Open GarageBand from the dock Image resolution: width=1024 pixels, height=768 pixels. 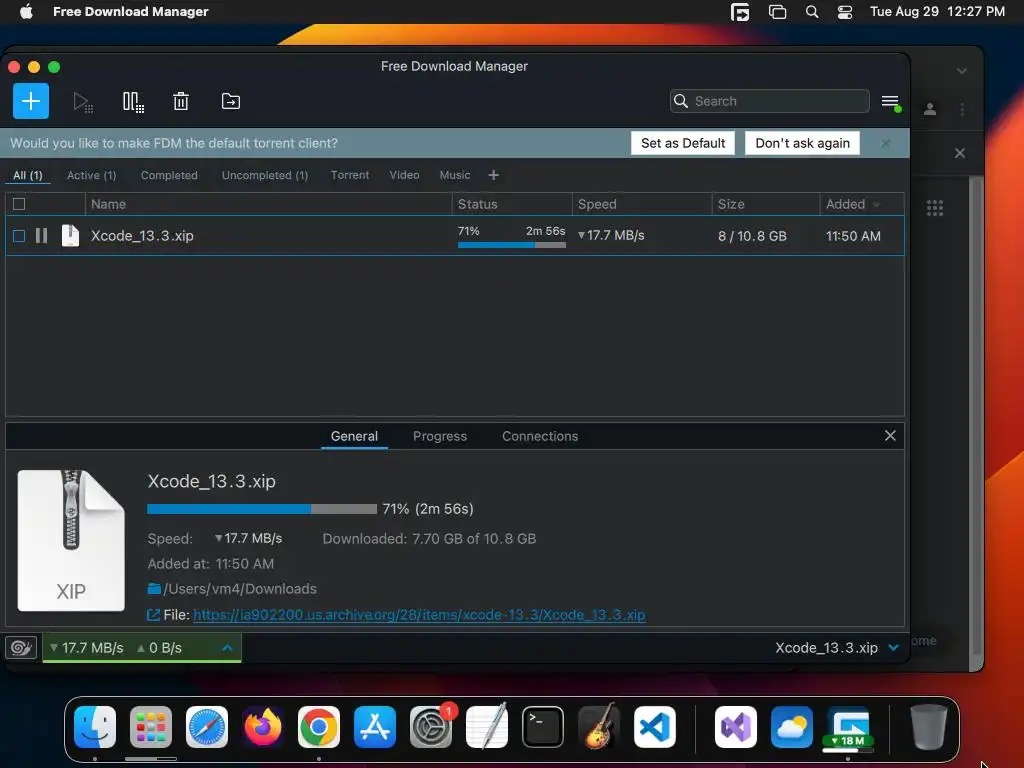tap(599, 727)
